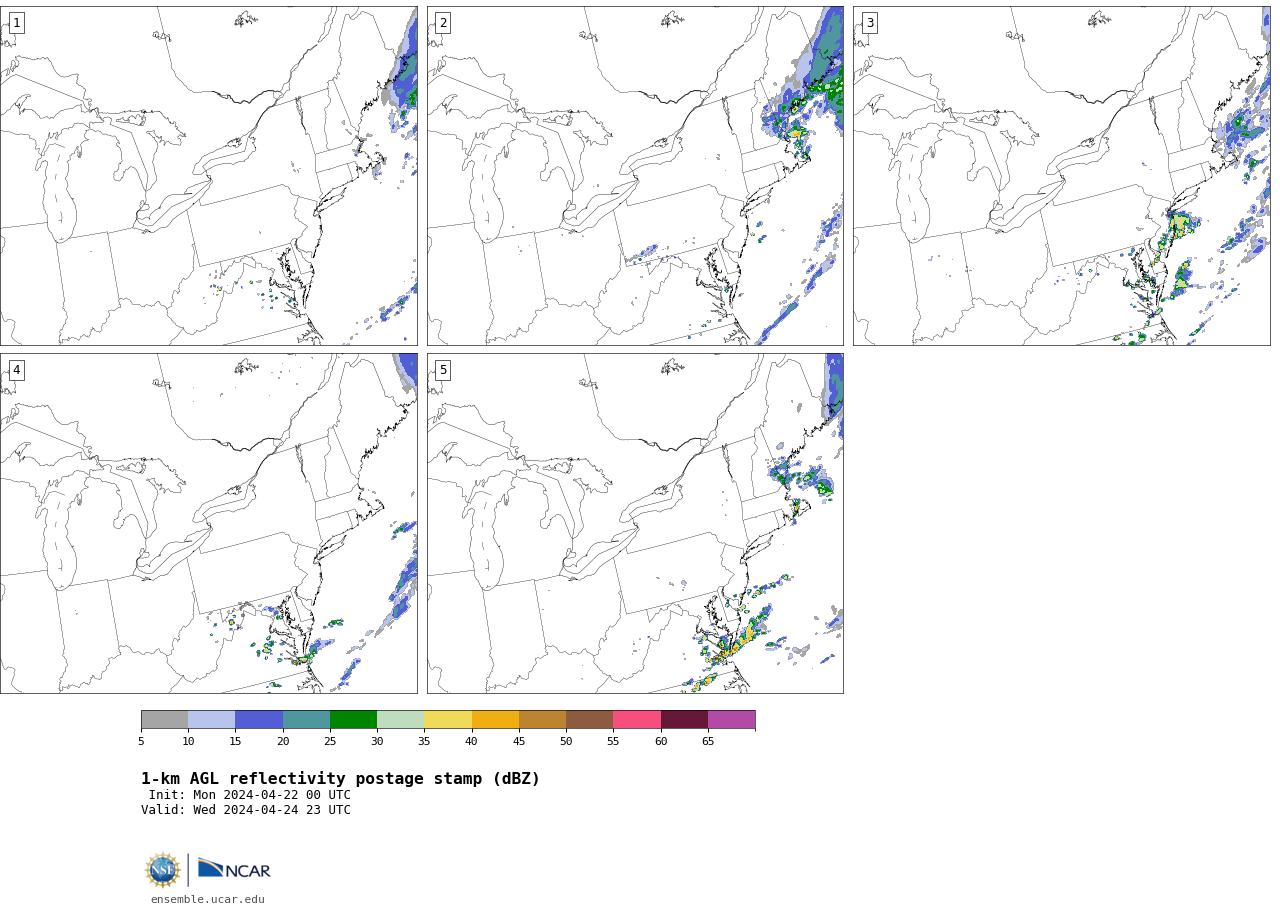Open ensemble member 4 reflectivity map
Viewport: 1280px width, 910px height.
209,523
